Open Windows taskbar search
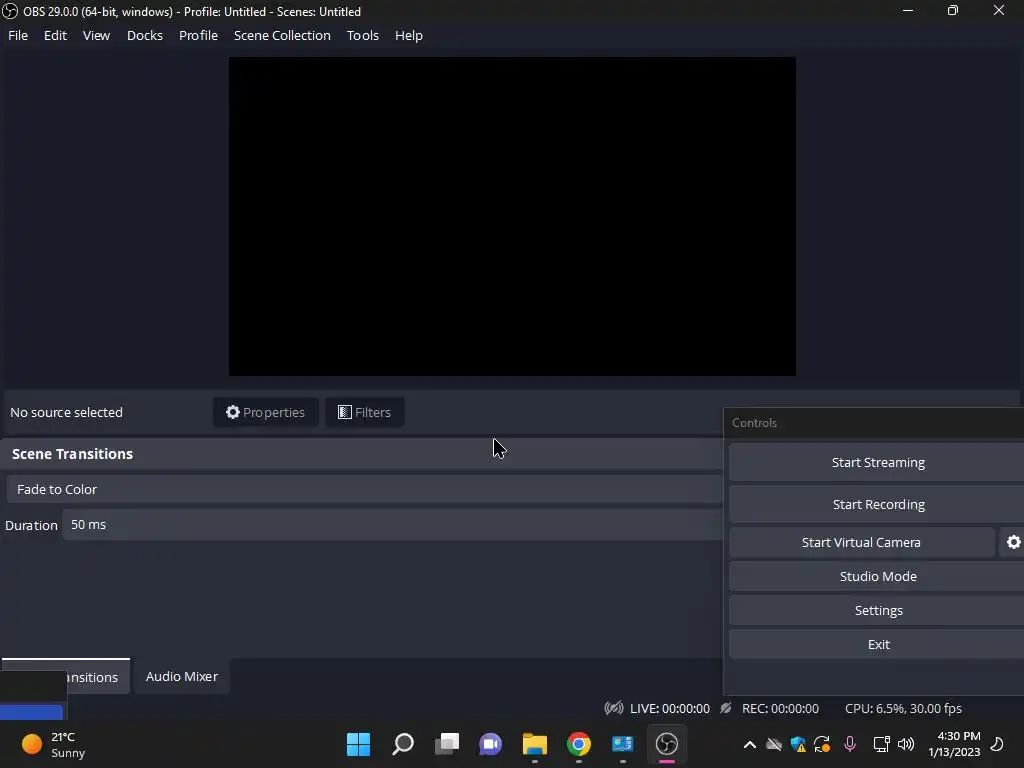The image size is (1024, 768). click(402, 744)
